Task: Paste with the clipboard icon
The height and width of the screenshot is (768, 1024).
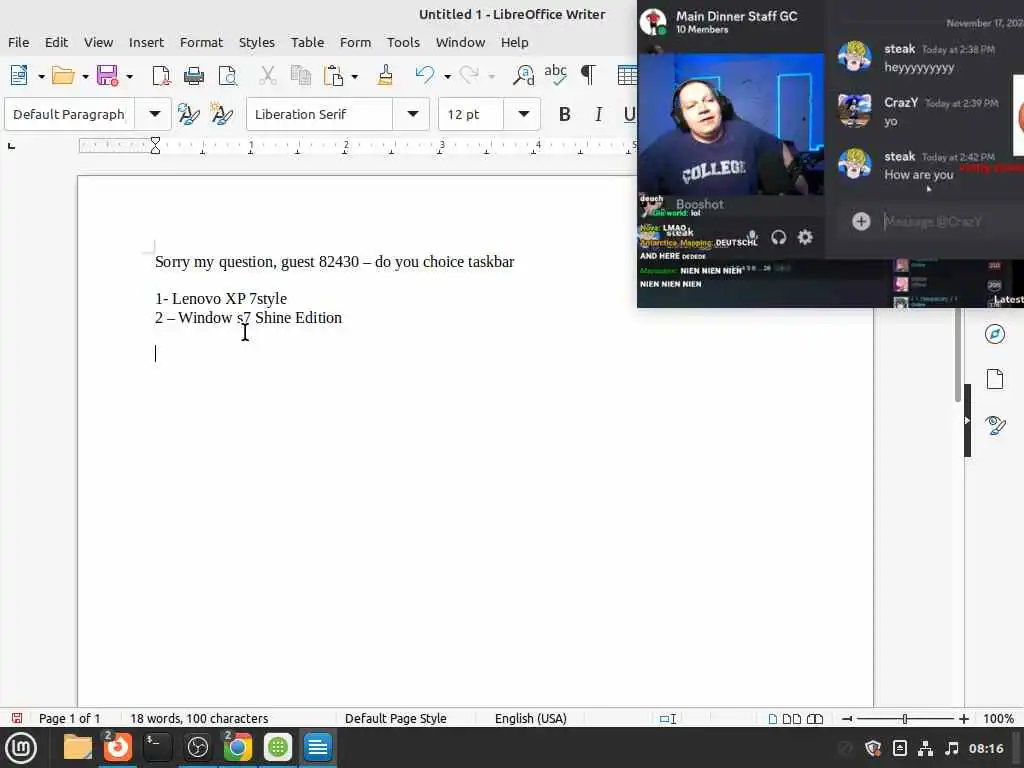Action: coord(333,76)
